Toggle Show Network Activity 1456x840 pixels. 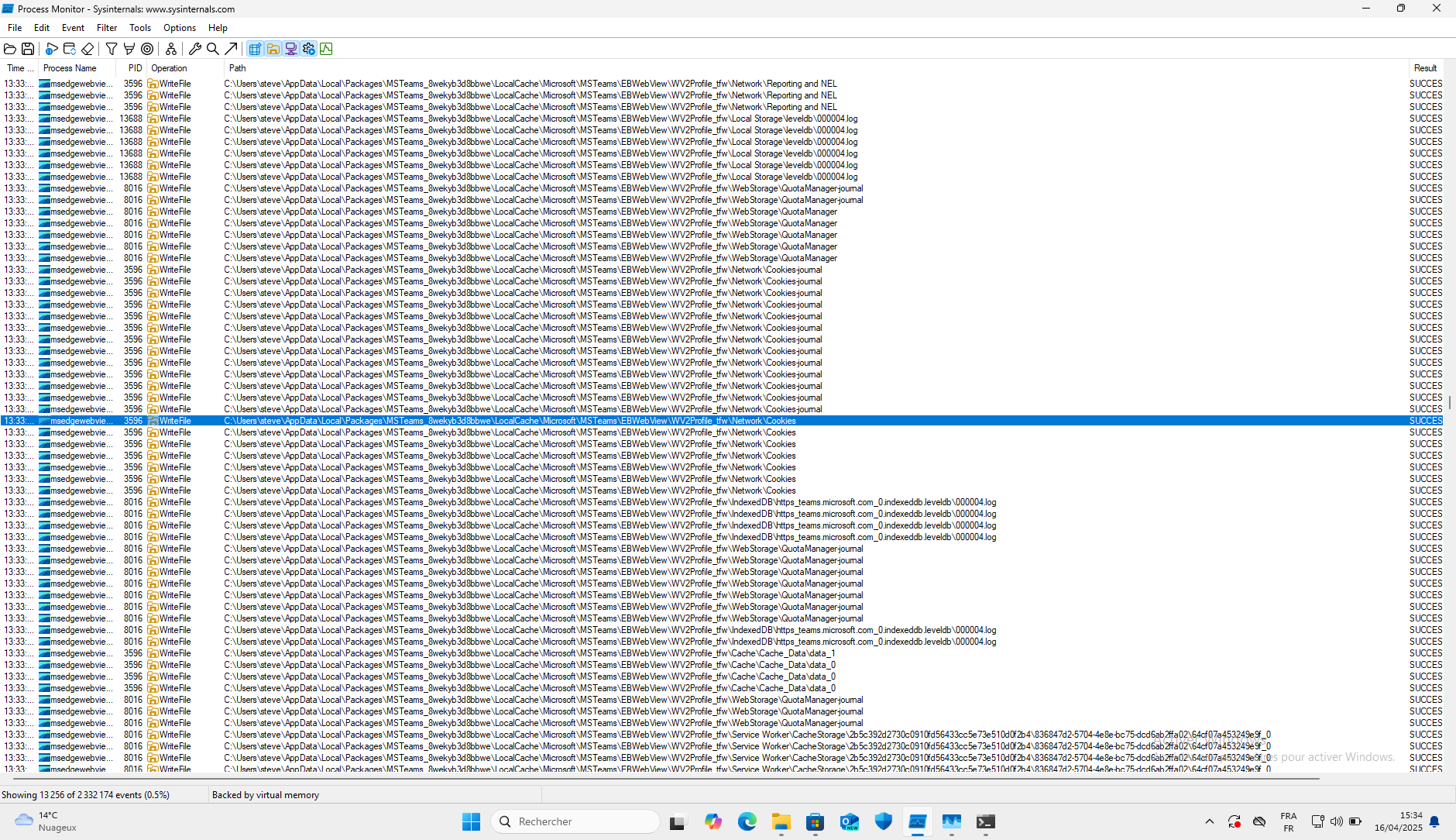point(291,49)
